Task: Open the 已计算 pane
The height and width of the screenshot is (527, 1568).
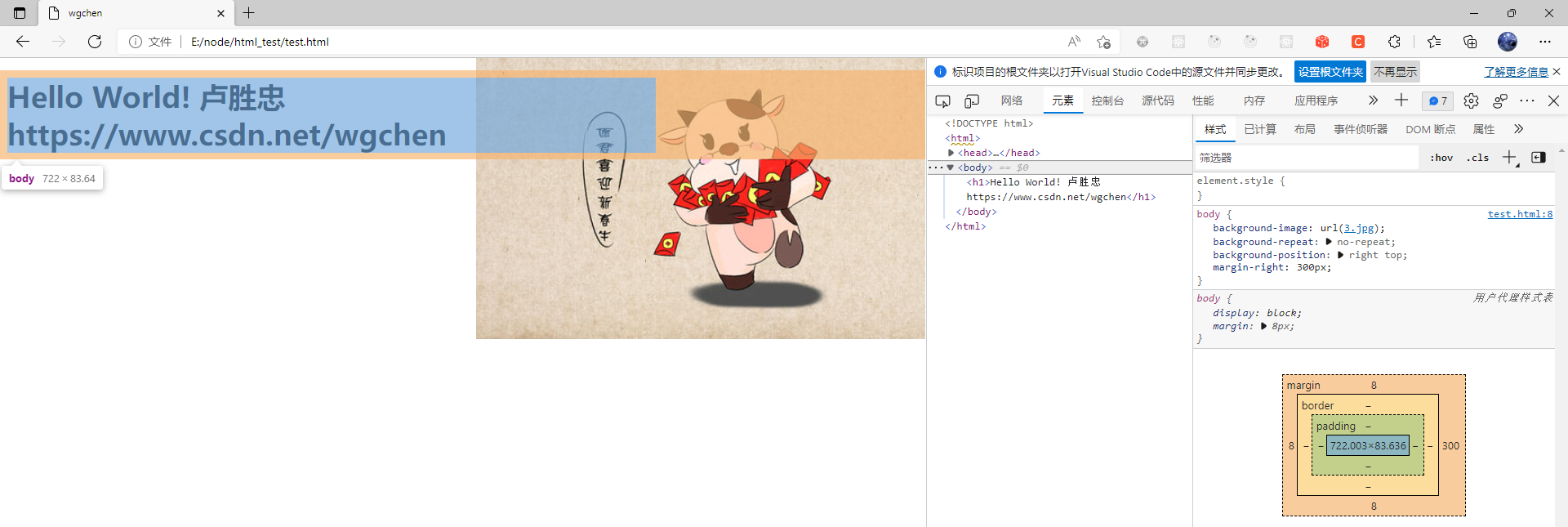Action: point(1260,129)
